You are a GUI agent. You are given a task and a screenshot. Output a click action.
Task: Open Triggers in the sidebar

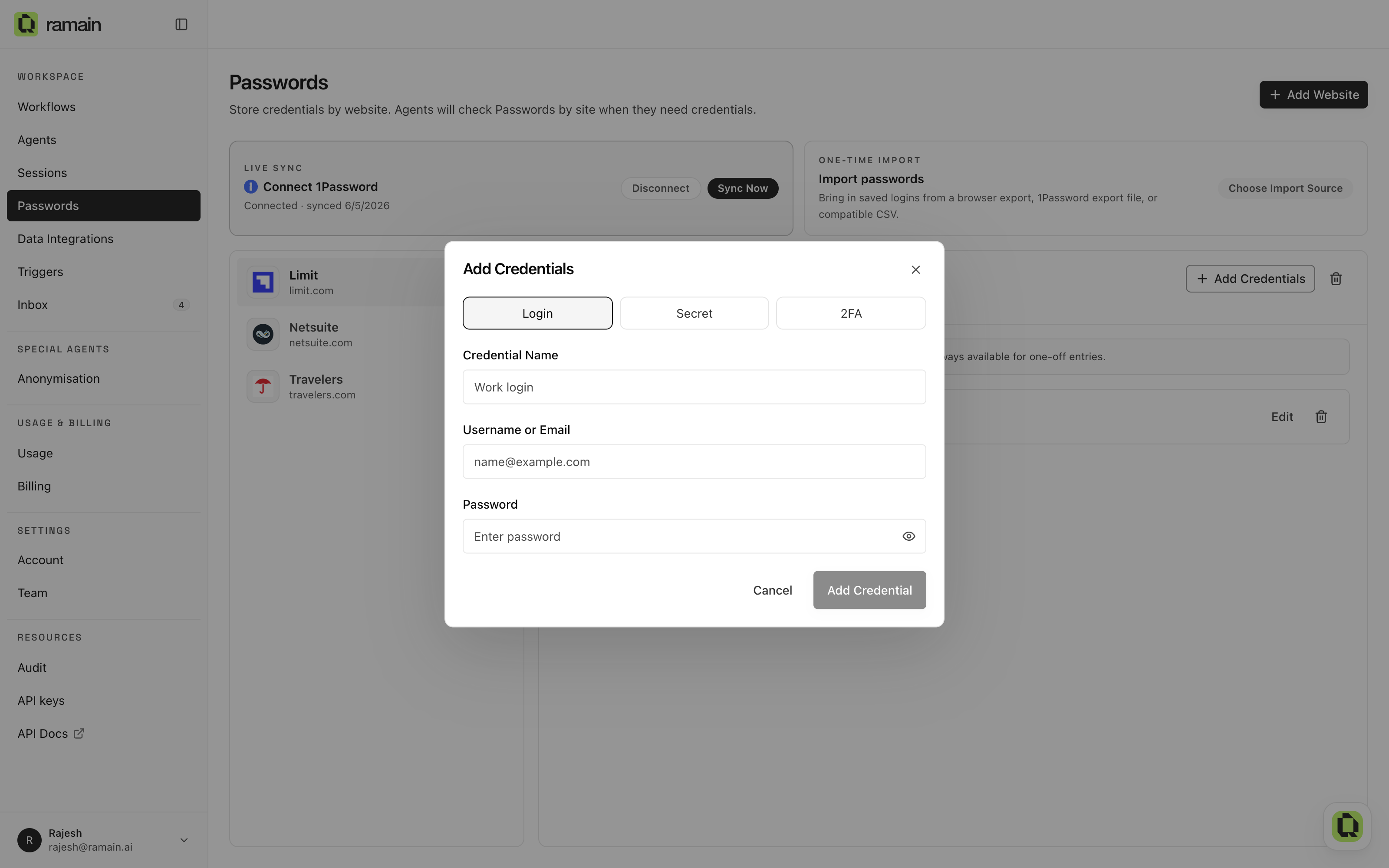(x=103, y=272)
